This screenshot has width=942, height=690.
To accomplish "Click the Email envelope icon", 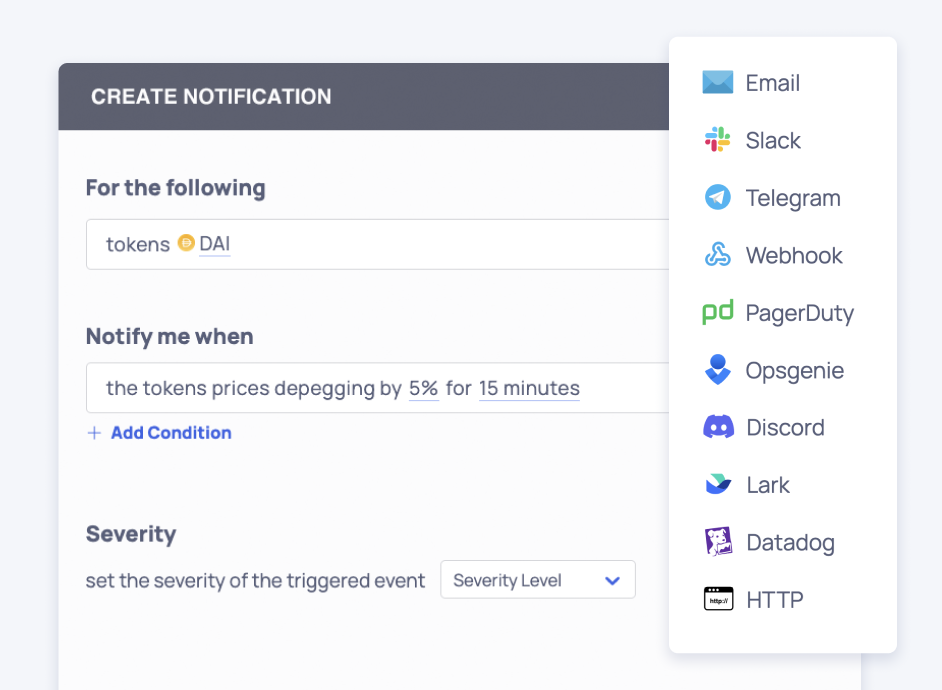I will [x=718, y=83].
